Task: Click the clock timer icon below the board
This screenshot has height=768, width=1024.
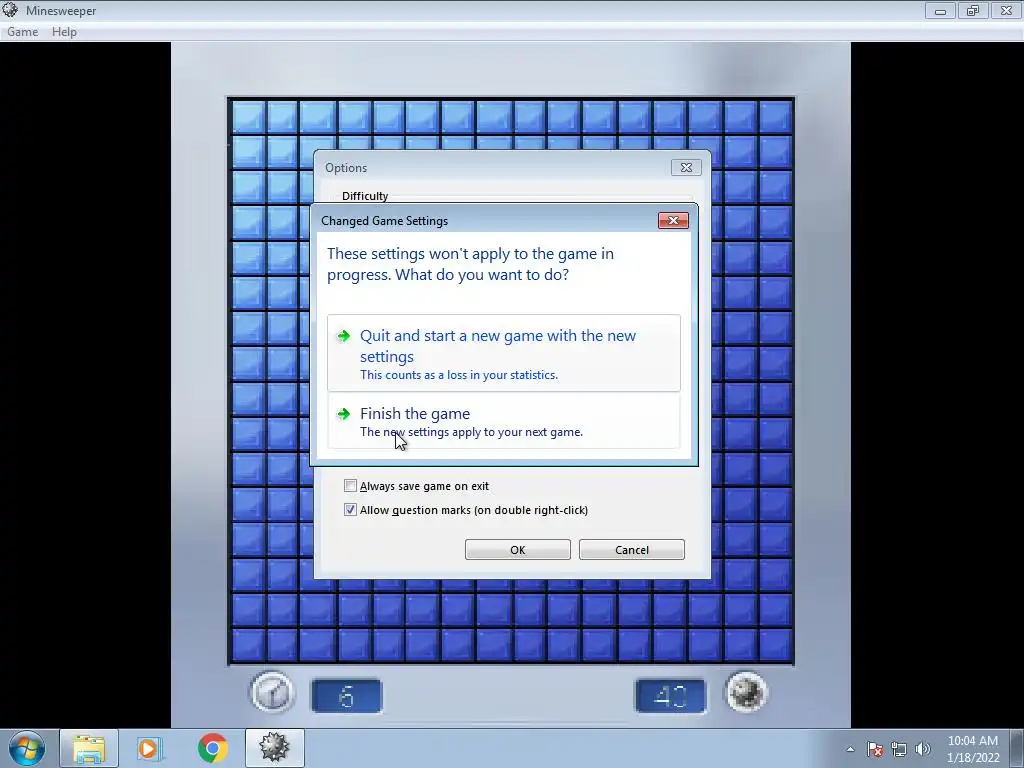Action: pyautogui.click(x=272, y=693)
